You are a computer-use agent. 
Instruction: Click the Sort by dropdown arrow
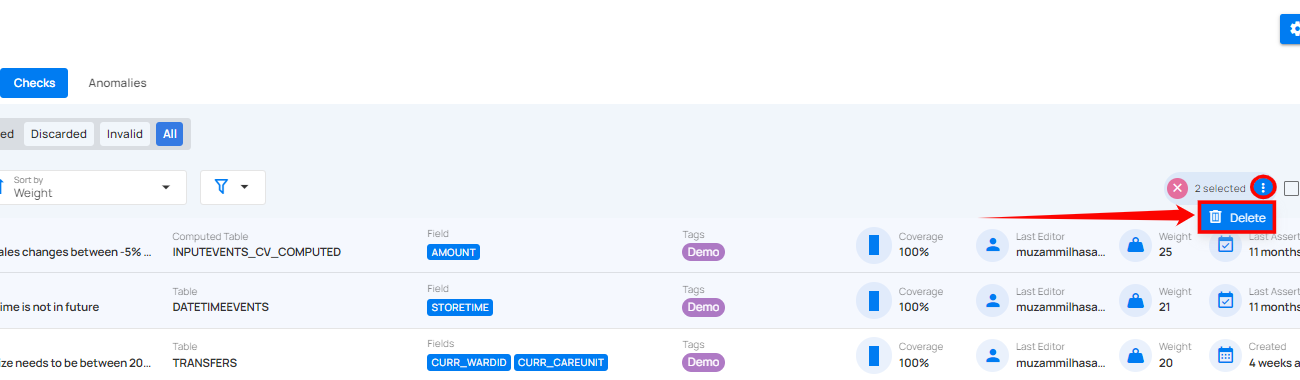(x=166, y=188)
